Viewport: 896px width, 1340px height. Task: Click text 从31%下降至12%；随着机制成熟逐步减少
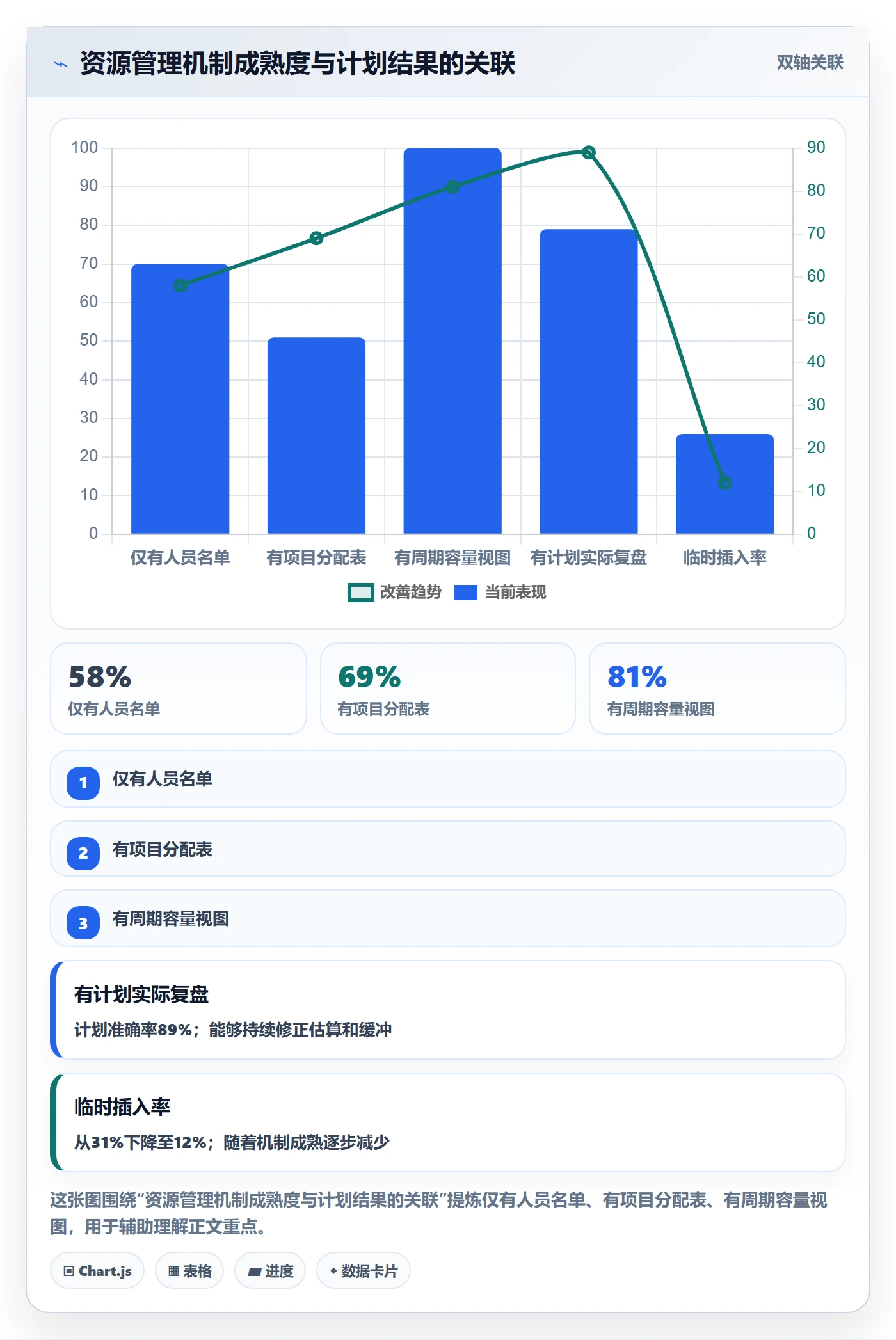(x=232, y=1142)
